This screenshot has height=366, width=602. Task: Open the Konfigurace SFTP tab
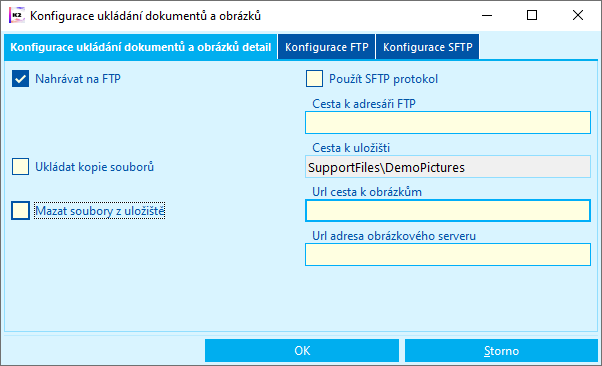428,47
